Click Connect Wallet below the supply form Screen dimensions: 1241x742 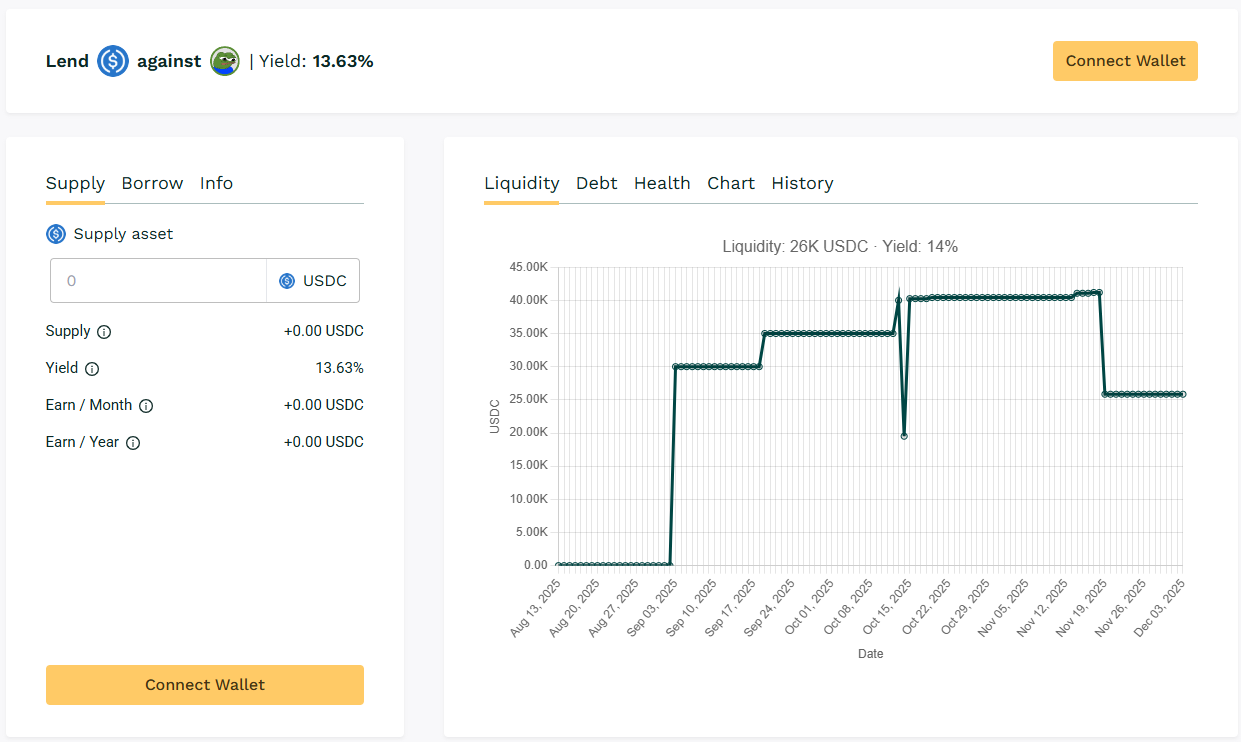click(x=205, y=685)
